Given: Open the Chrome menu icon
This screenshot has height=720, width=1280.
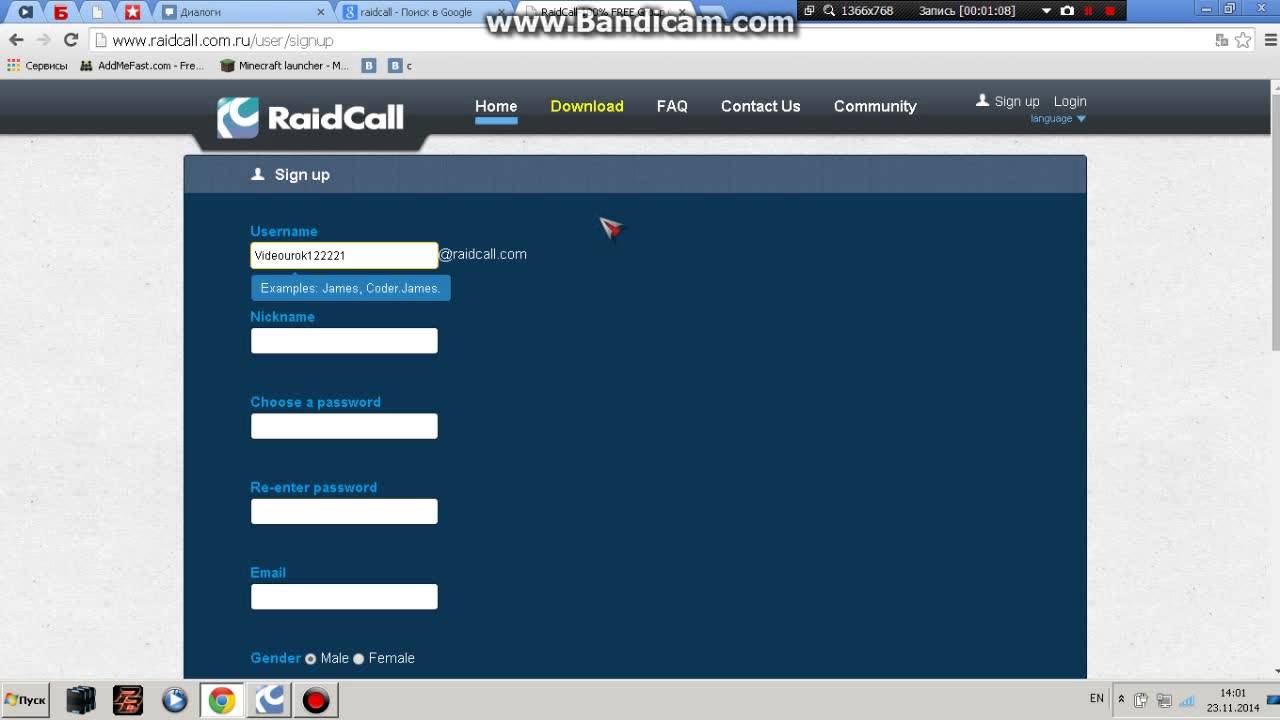Looking at the screenshot, I should (x=1270, y=40).
